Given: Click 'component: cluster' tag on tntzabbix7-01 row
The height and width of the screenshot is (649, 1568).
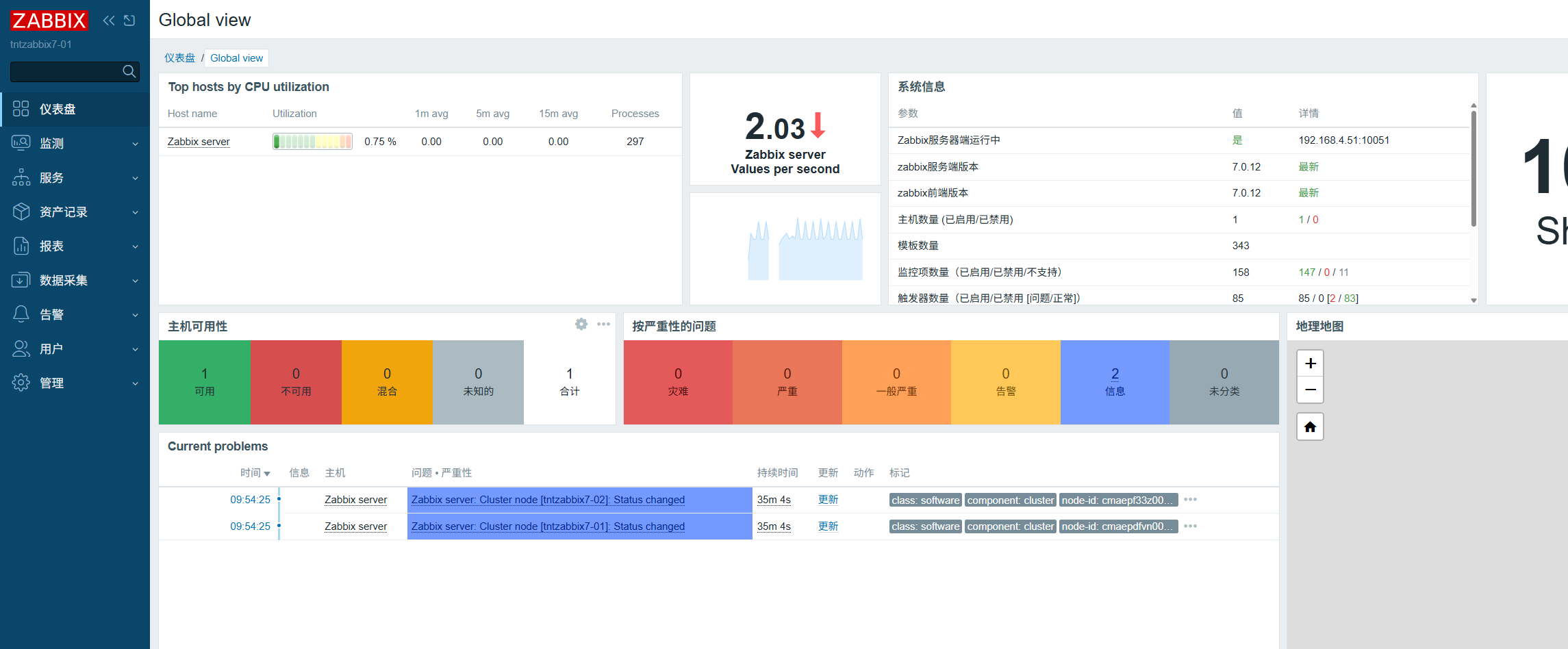Looking at the screenshot, I should [1011, 526].
